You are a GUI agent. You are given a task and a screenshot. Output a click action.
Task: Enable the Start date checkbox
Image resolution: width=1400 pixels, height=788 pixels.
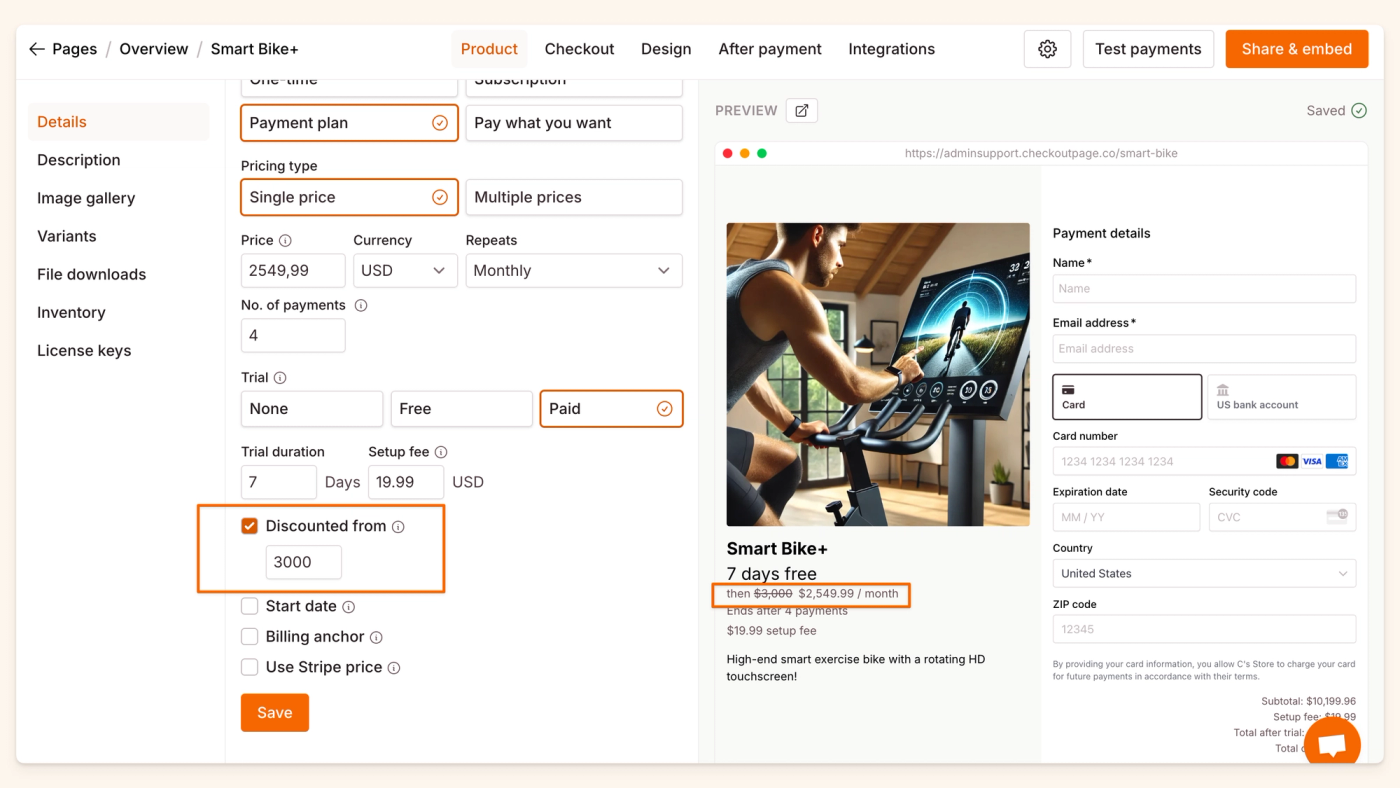pyautogui.click(x=250, y=606)
